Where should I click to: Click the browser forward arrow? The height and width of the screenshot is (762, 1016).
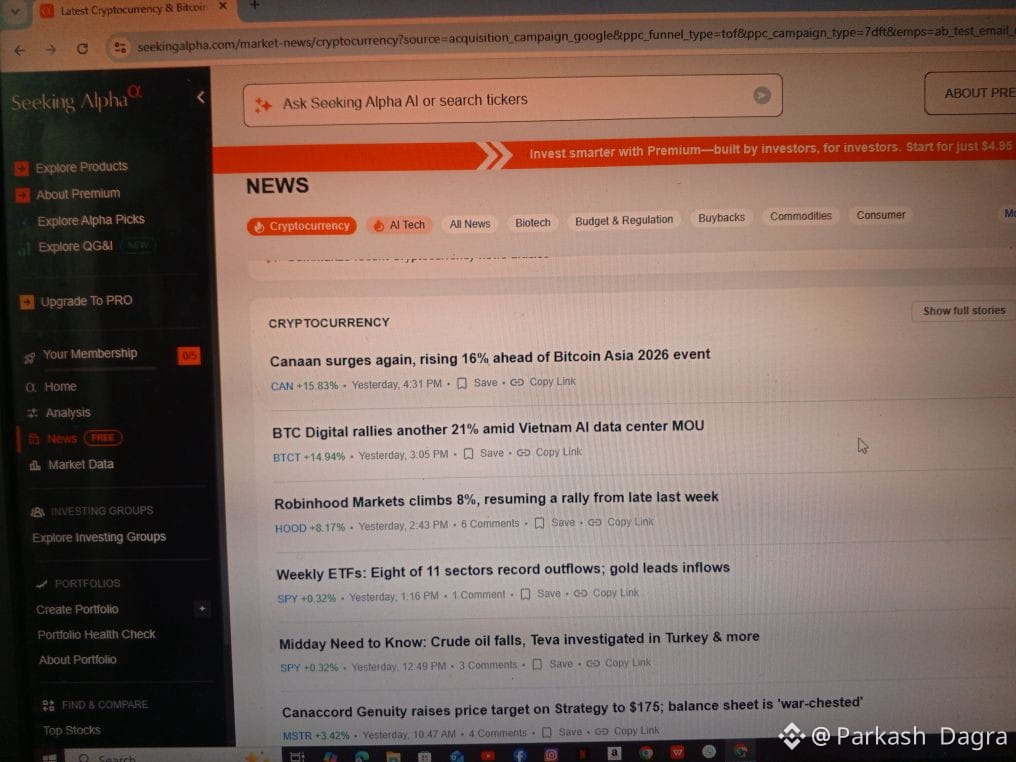(51, 49)
